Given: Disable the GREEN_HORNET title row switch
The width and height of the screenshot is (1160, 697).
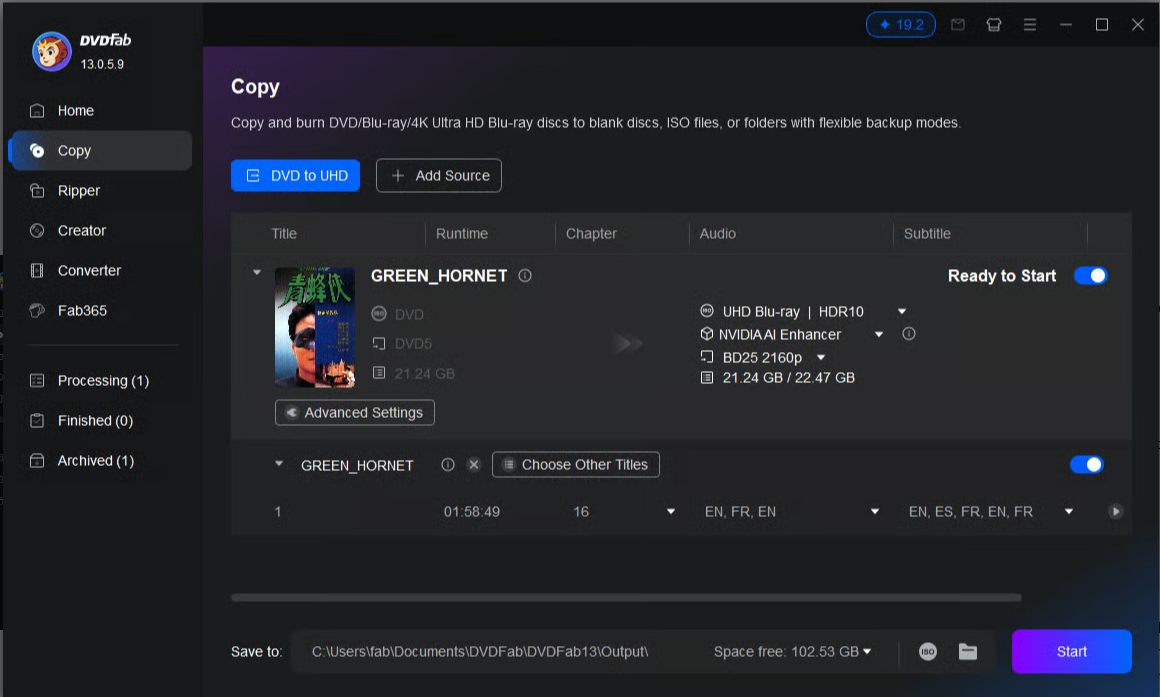Looking at the screenshot, I should pos(1086,465).
